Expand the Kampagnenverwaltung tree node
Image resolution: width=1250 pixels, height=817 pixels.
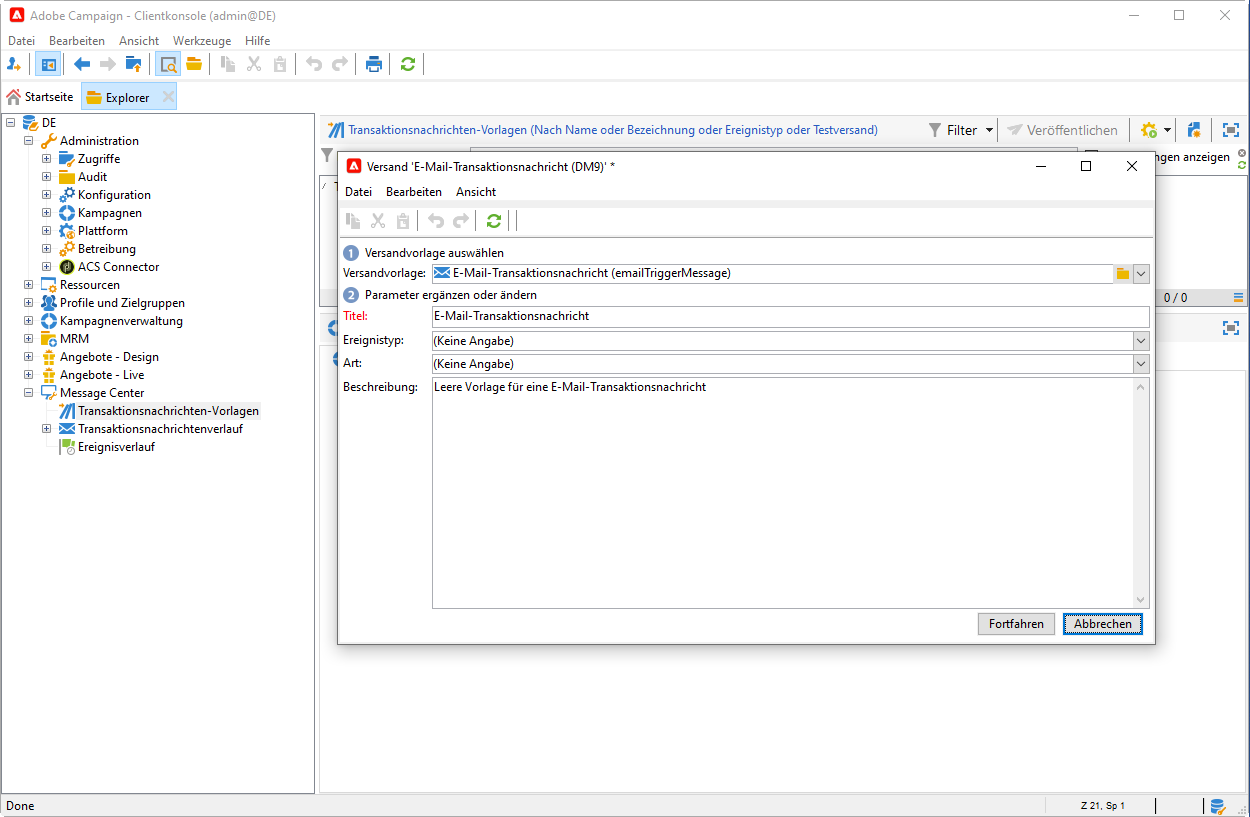pos(29,321)
